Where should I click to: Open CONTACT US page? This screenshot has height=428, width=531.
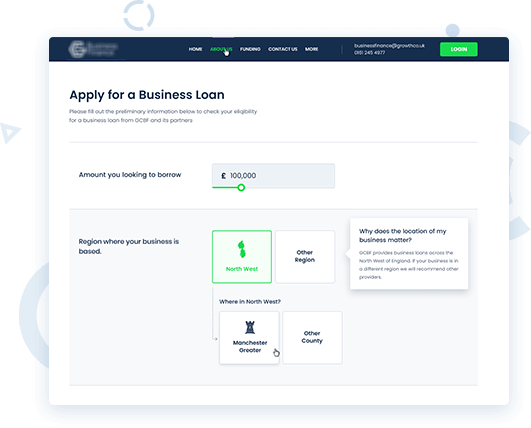(283, 49)
